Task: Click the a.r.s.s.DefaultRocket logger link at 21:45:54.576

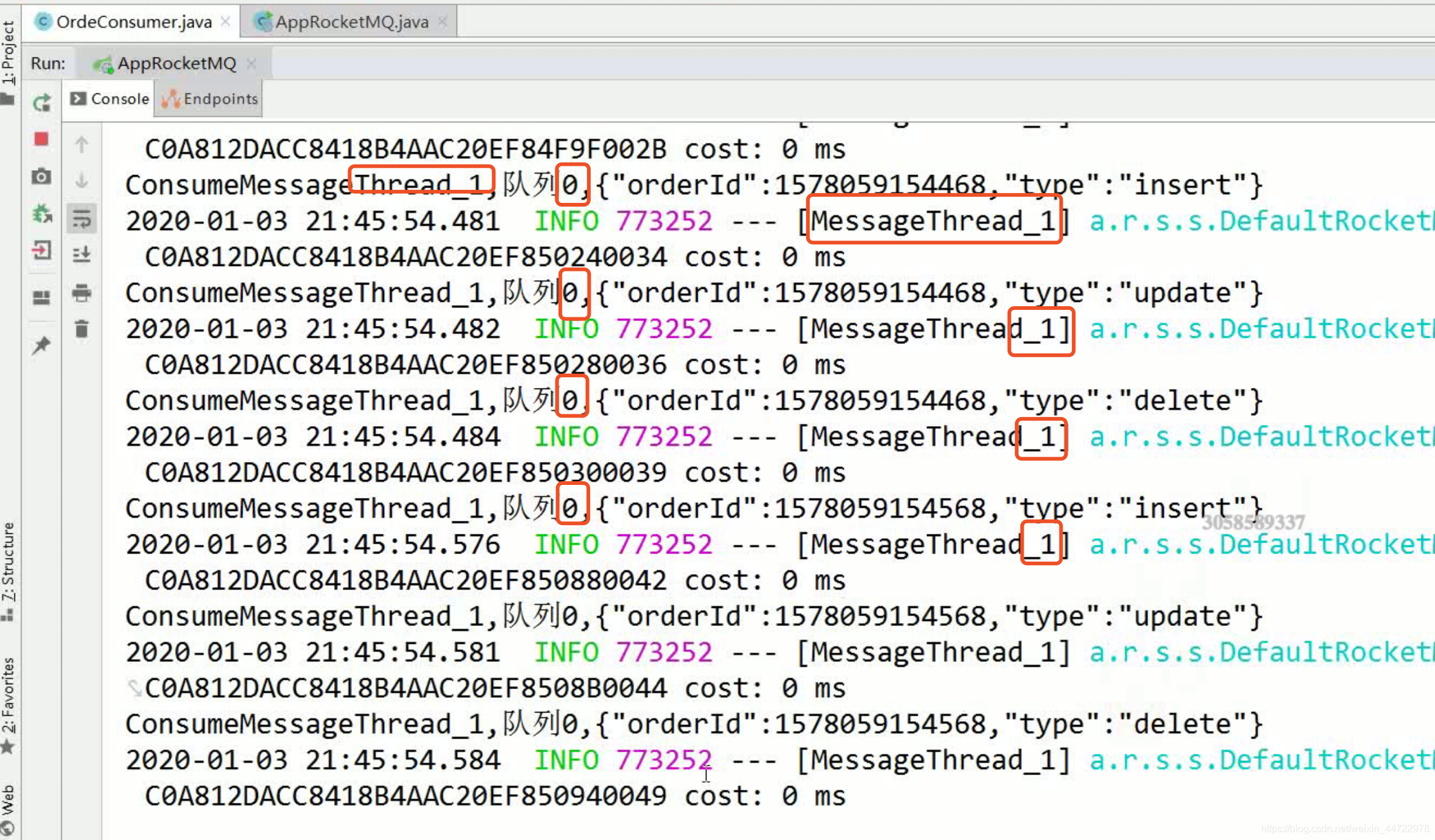Action: (x=1261, y=544)
